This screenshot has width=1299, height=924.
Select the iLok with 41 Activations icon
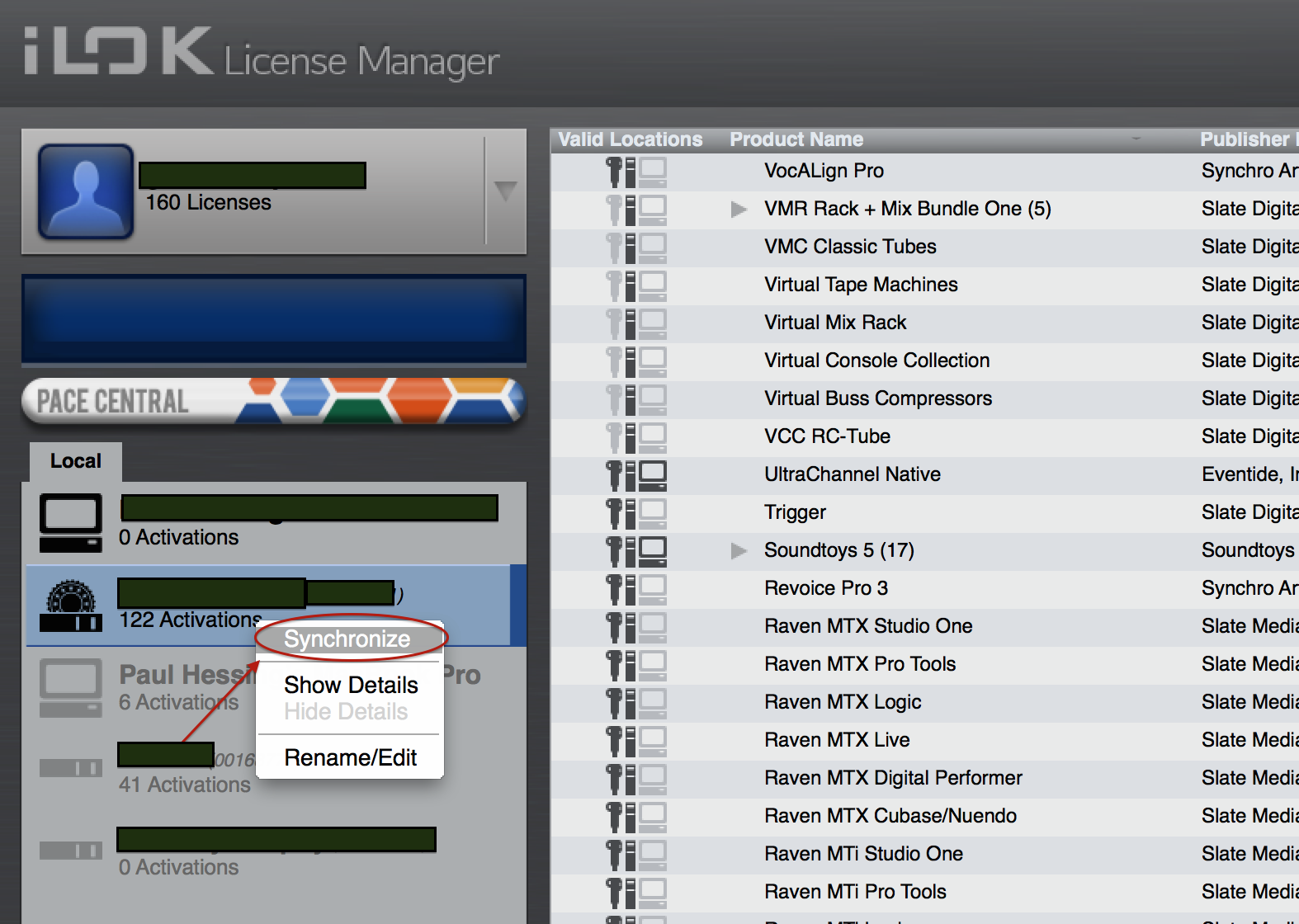[71, 768]
